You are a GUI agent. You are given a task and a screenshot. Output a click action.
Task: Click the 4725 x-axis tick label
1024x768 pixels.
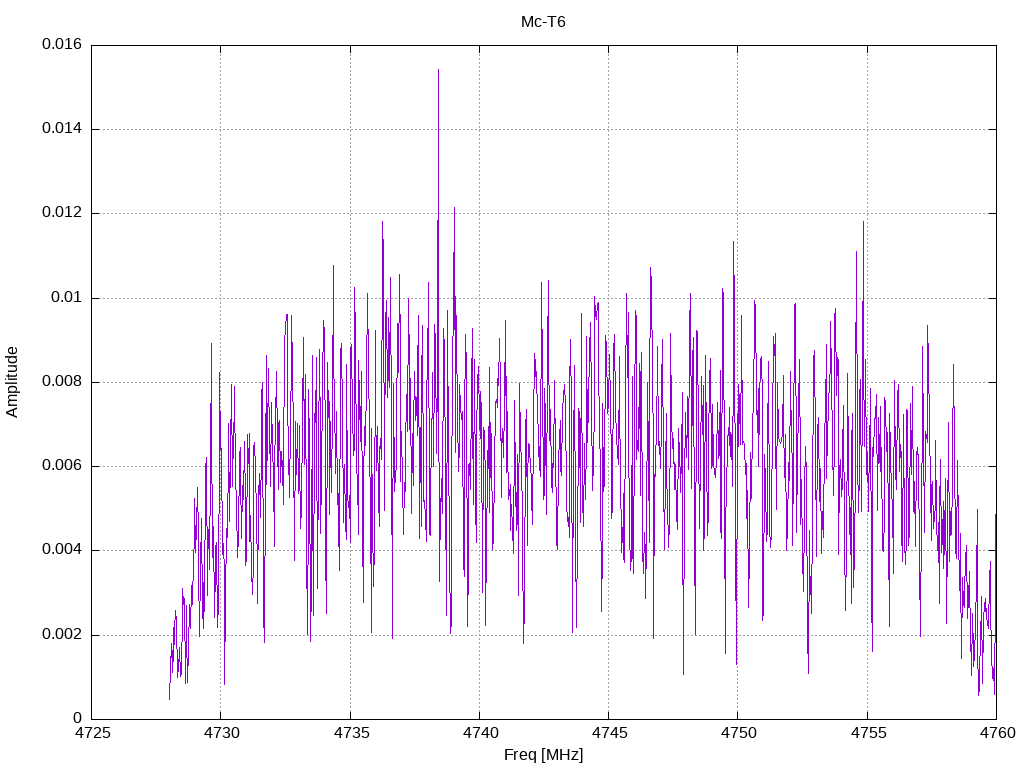pyautogui.click(x=92, y=733)
